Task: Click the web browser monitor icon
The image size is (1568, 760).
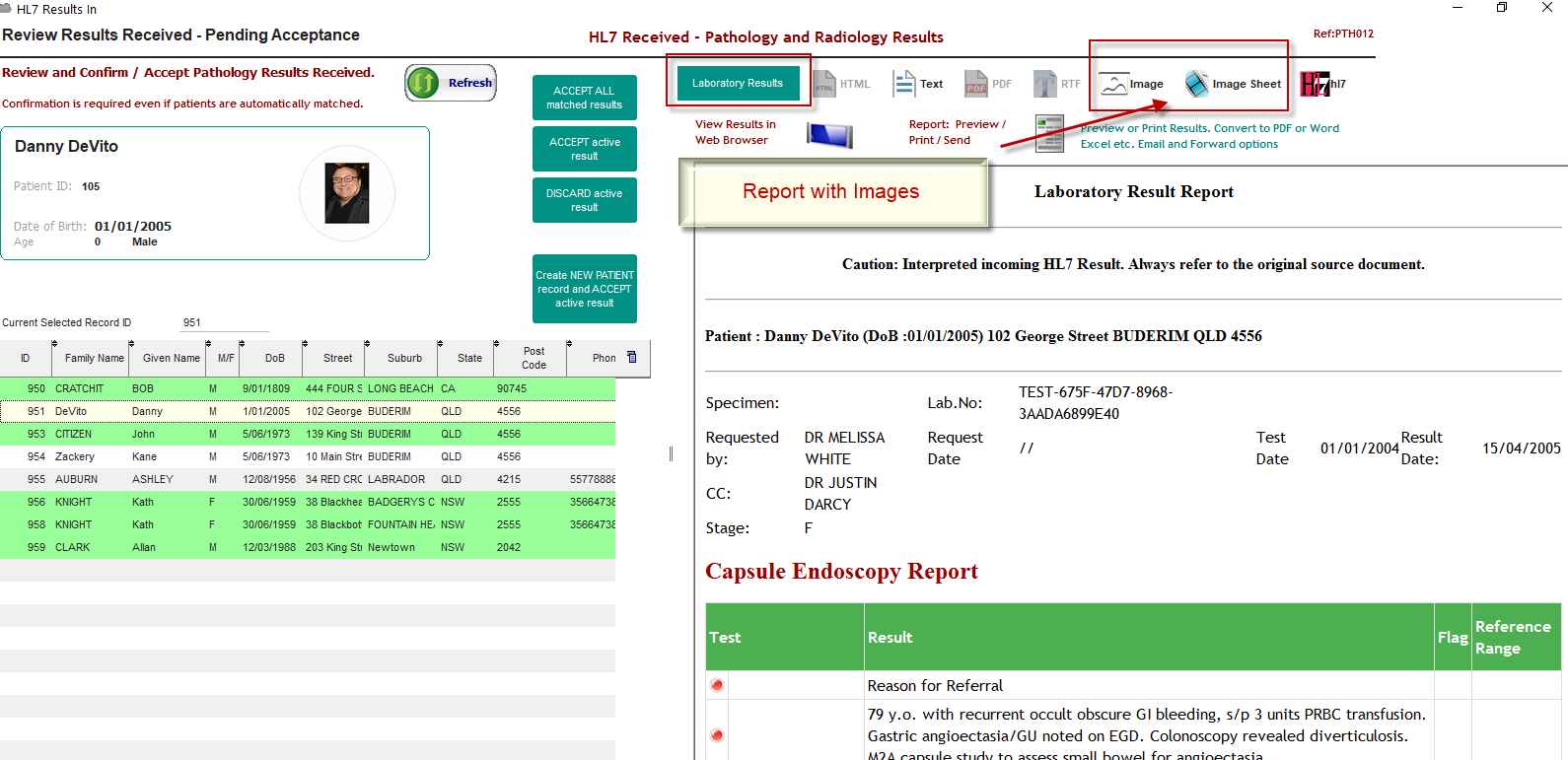Action: (829, 134)
